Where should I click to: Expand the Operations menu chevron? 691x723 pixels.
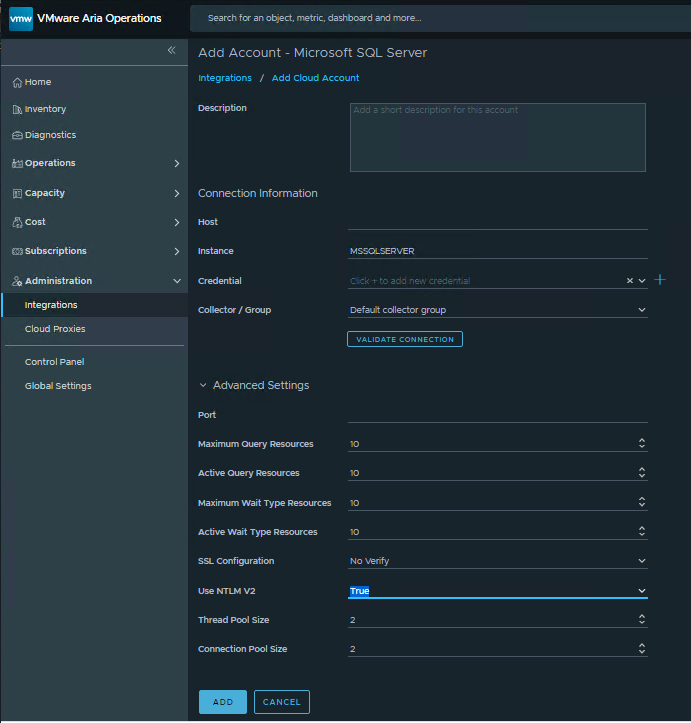tap(177, 163)
